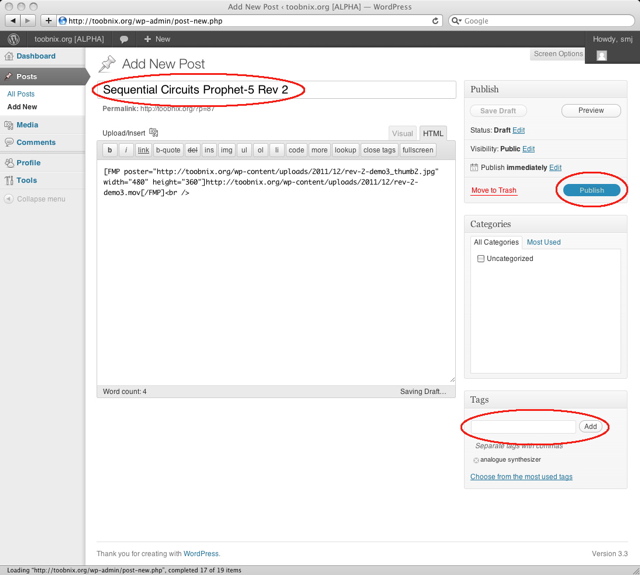Insert italic tag with i button
This screenshot has height=575, width=640.
click(126, 150)
